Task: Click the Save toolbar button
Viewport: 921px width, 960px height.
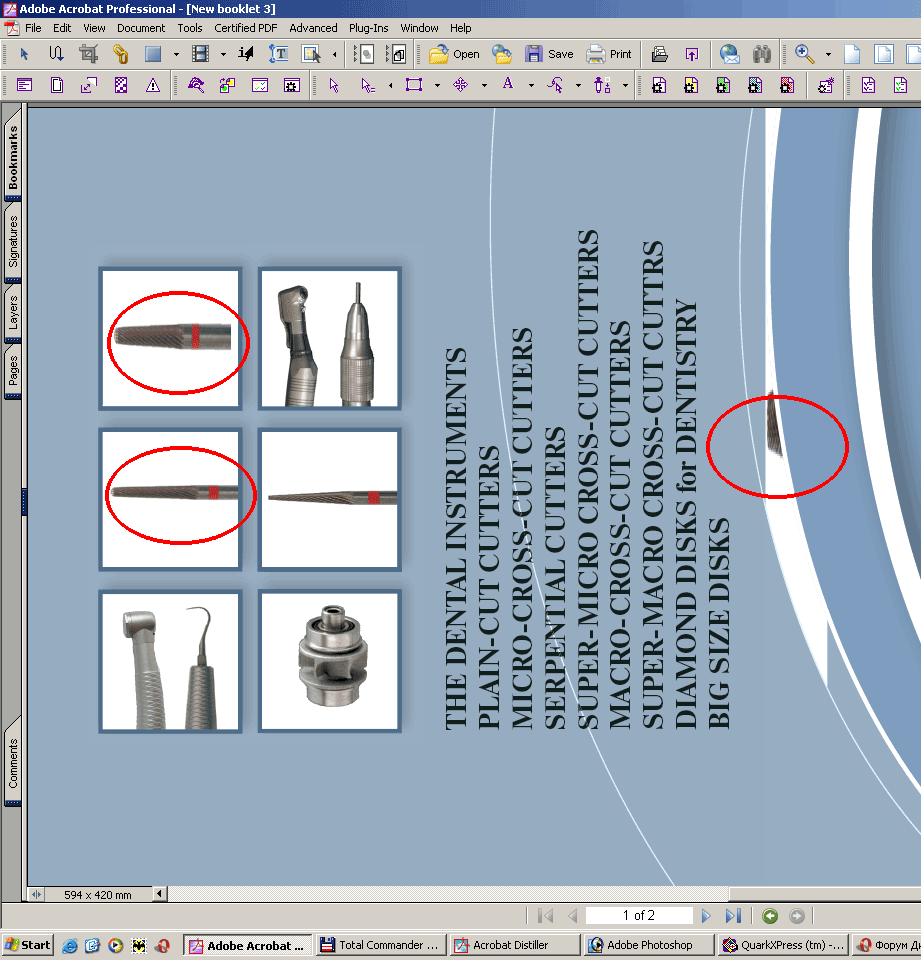Action: [549, 54]
